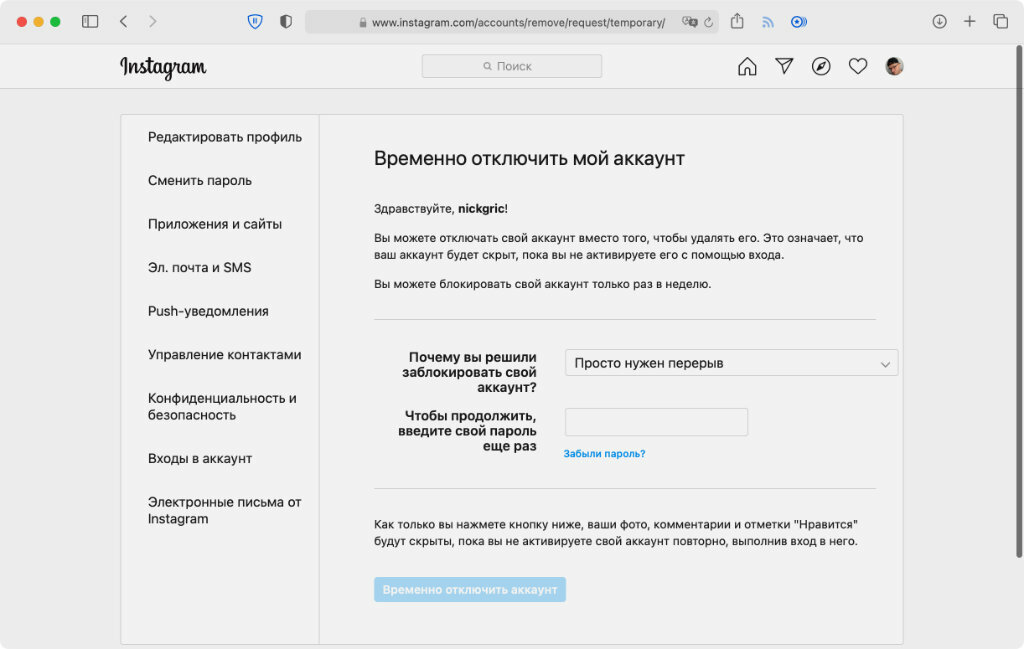The height and width of the screenshot is (649, 1024).
Task: Click Временно отключить аккаунт button
Action: click(x=470, y=590)
